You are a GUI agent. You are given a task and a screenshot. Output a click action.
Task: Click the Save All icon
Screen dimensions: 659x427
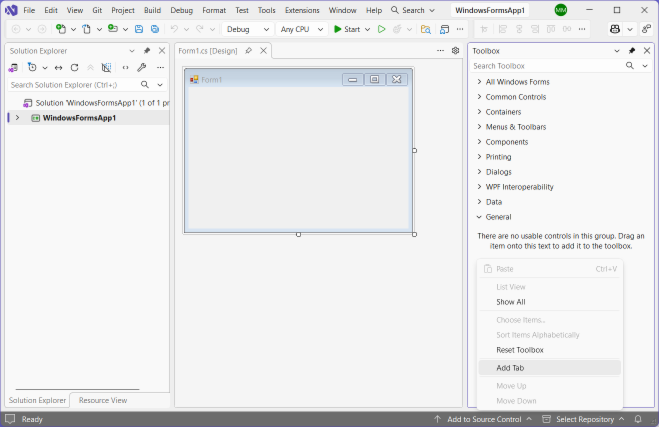155,29
